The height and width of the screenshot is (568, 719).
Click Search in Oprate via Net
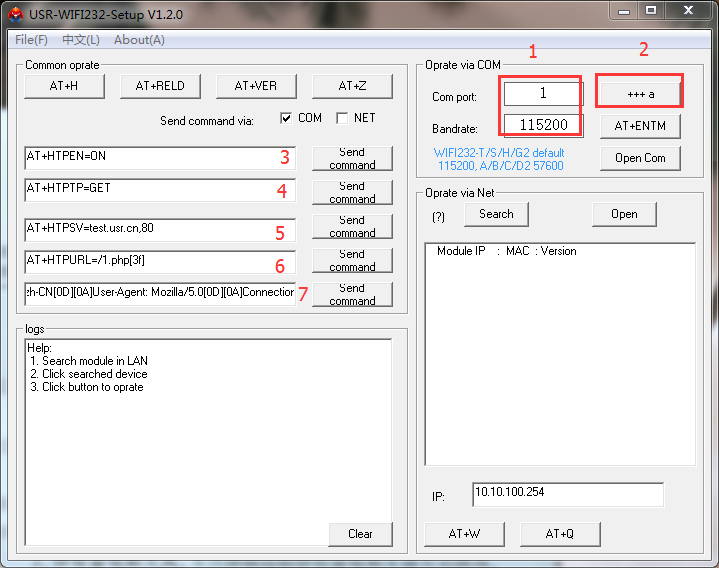pyautogui.click(x=496, y=214)
